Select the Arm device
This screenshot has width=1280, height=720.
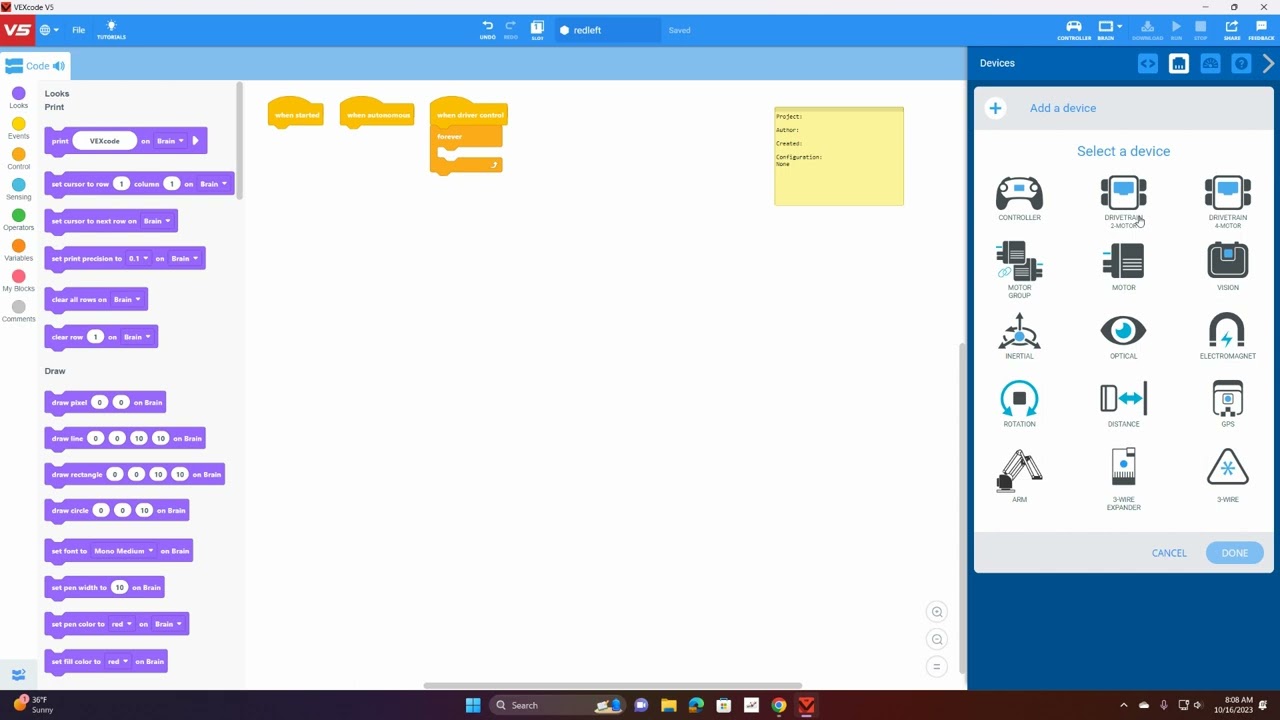[x=1019, y=476]
